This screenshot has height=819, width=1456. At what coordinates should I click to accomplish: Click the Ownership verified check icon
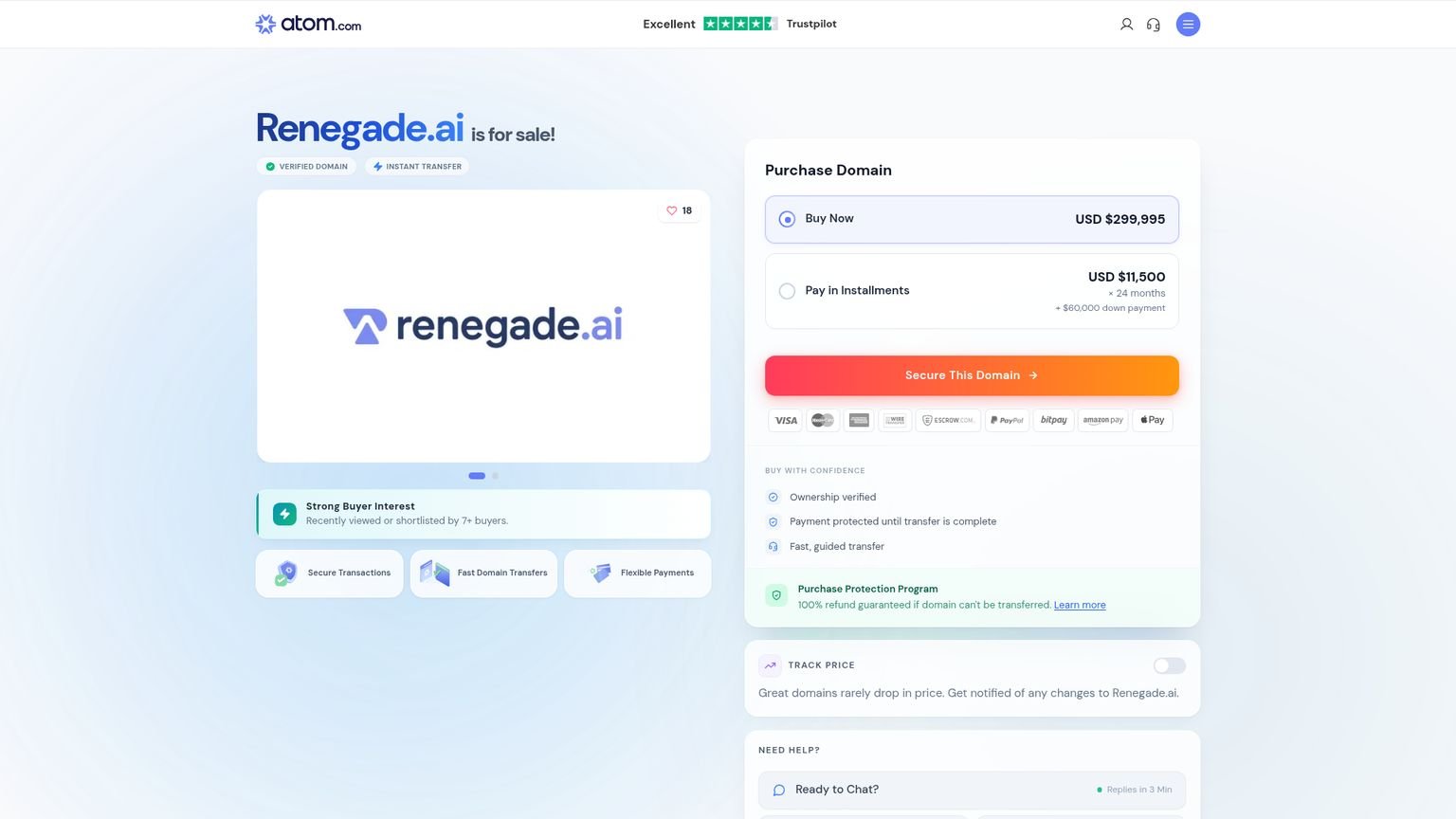click(x=773, y=497)
